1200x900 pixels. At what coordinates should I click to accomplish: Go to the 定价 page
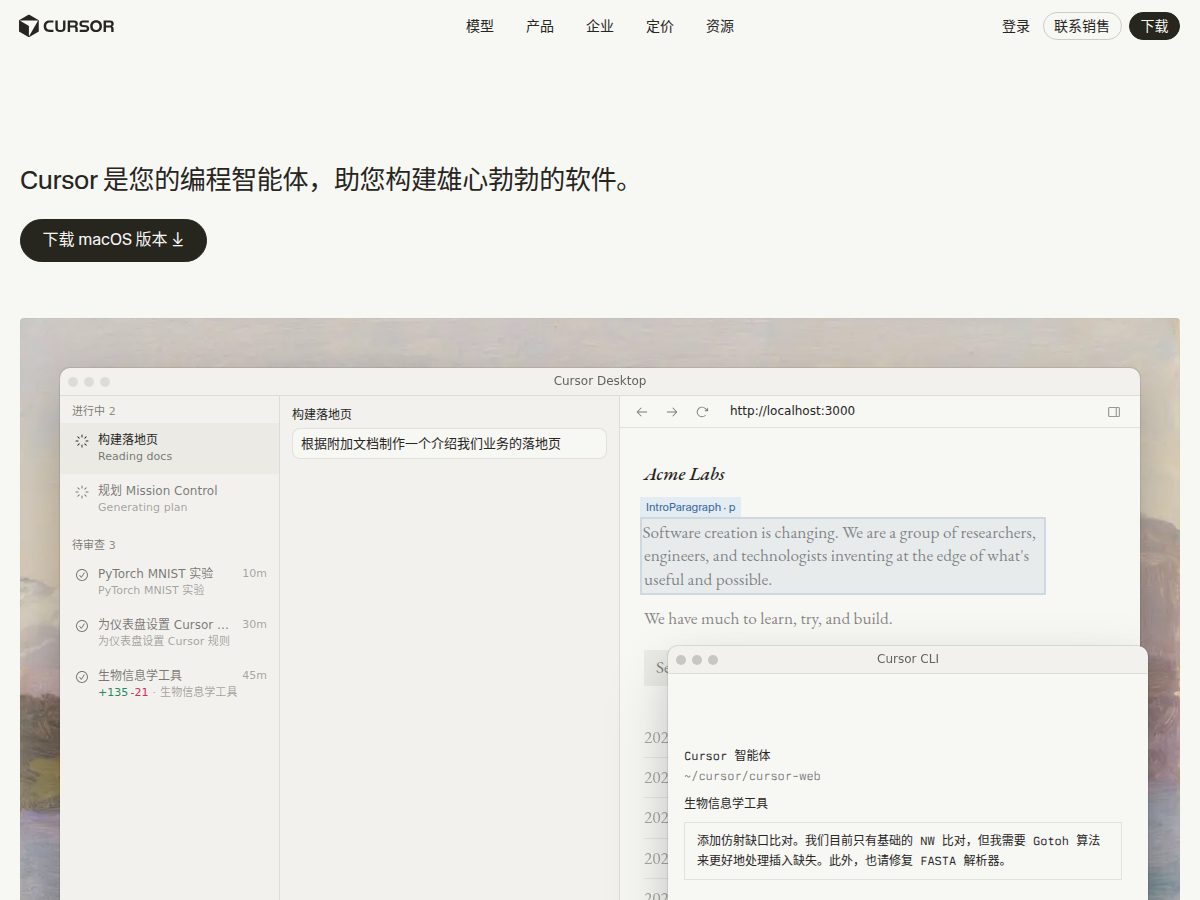click(x=660, y=26)
